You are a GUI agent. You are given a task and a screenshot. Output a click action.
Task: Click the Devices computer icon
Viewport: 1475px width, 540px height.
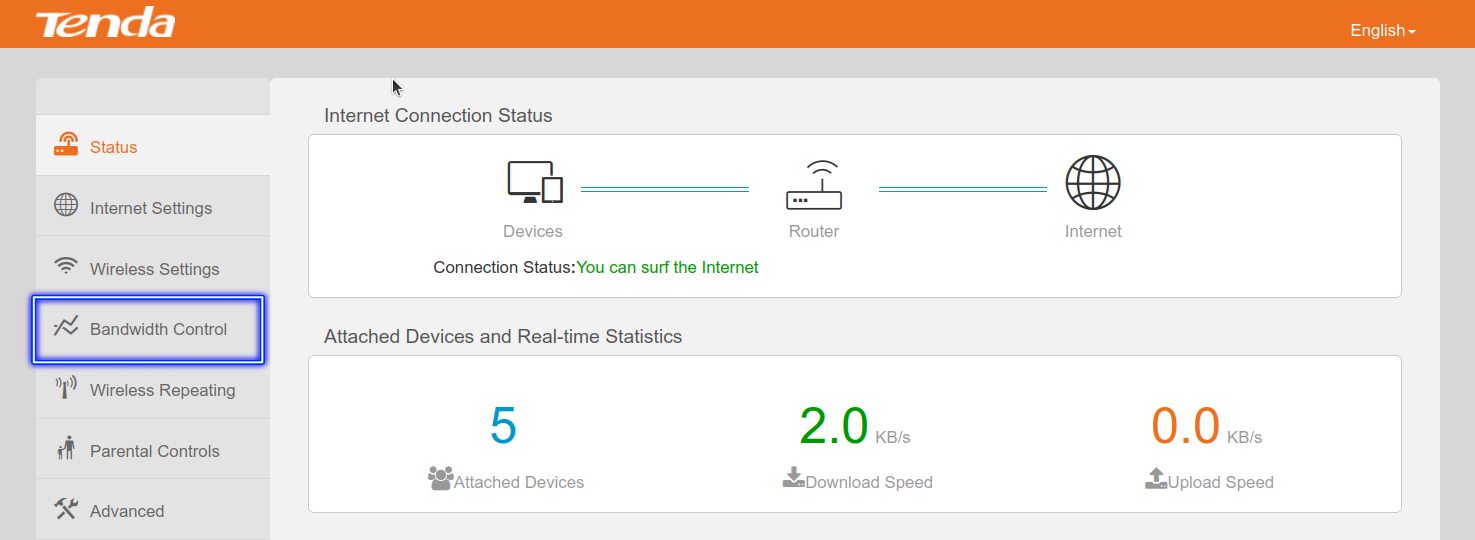tap(535, 181)
